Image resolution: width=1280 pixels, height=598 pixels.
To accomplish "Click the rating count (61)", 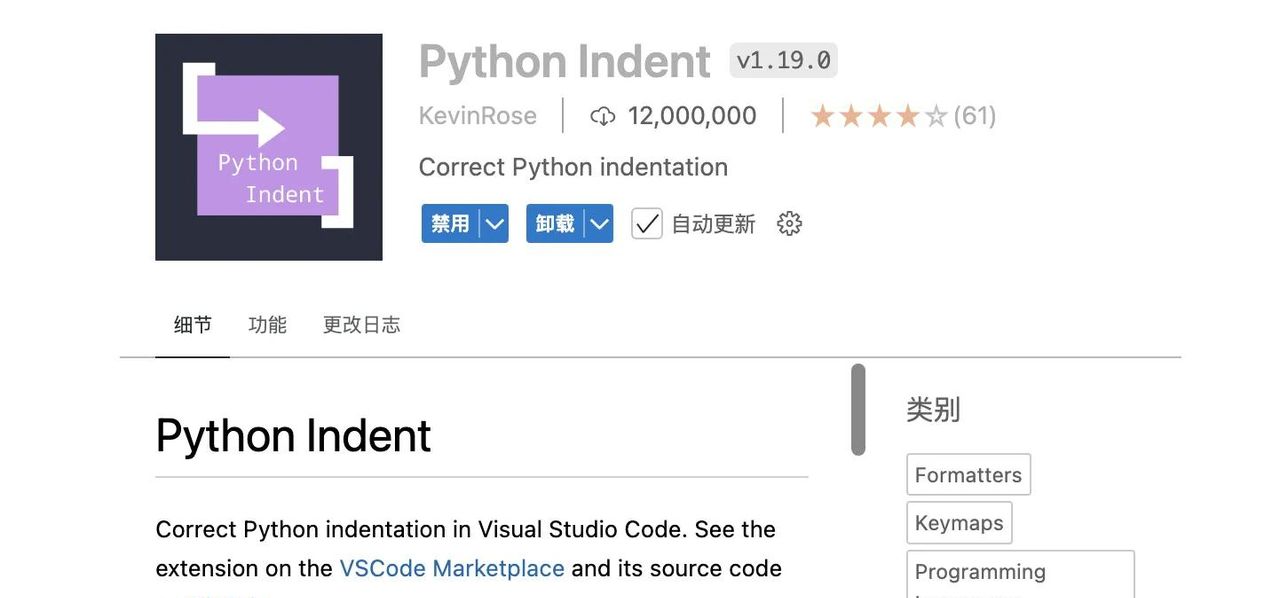I will coord(975,115).
